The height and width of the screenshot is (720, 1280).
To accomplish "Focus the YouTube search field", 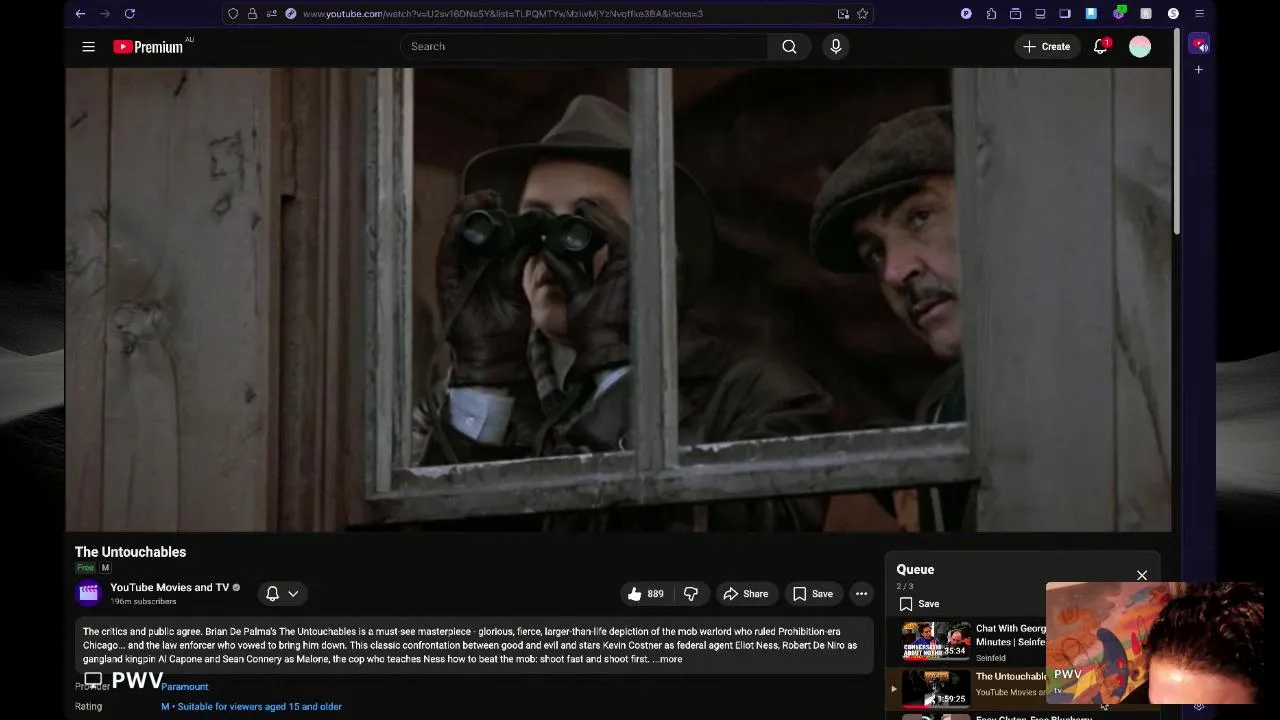I will coord(584,46).
